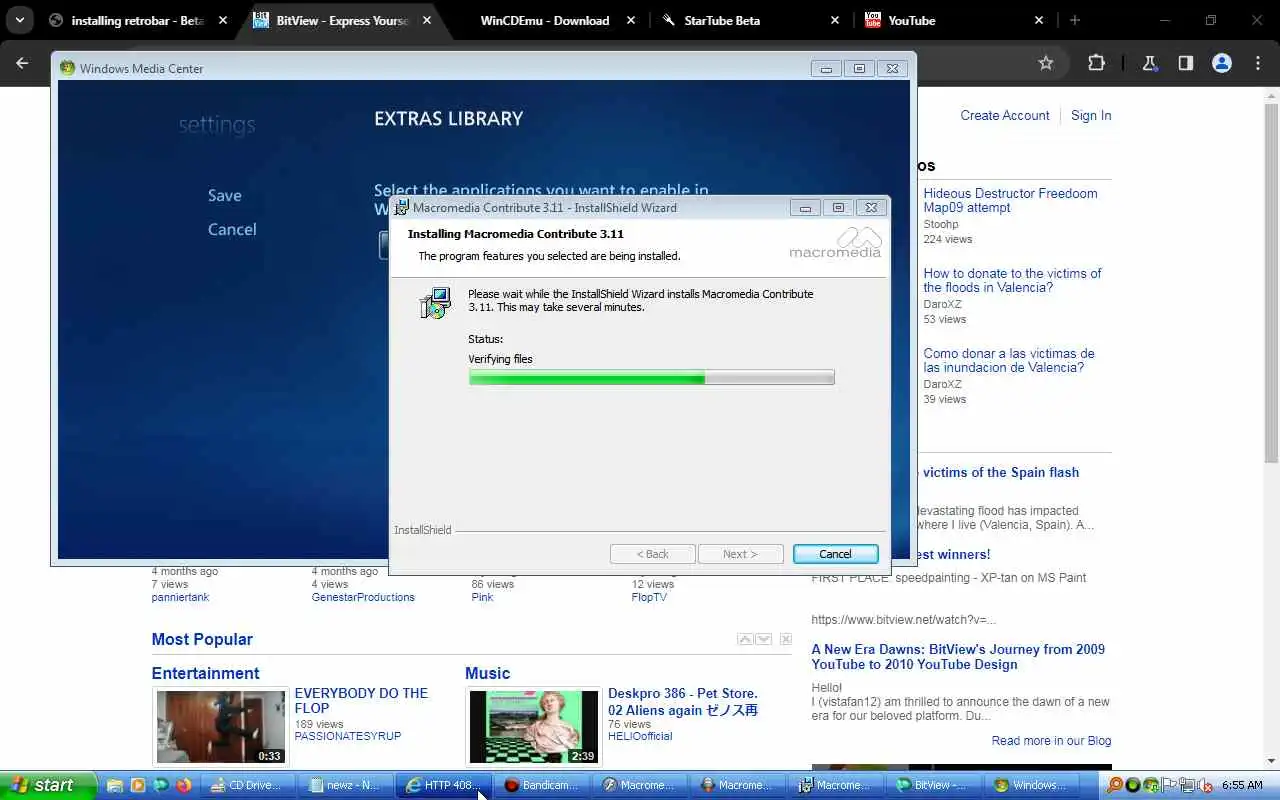
Task: Open the Windows Media Center taskbar button
Action: click(1032, 785)
